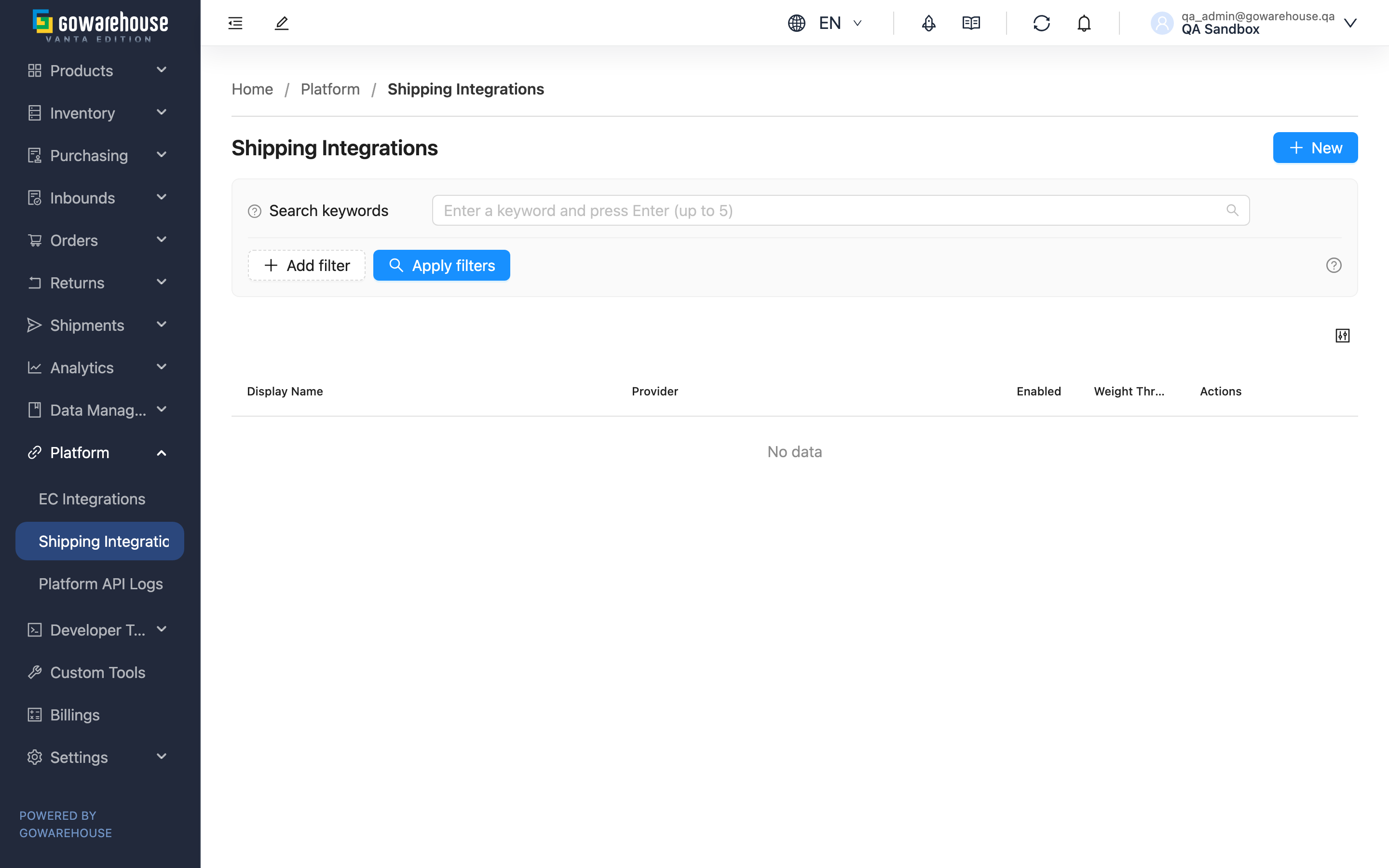
Task: Click the user avatar icon
Action: click(1162, 23)
